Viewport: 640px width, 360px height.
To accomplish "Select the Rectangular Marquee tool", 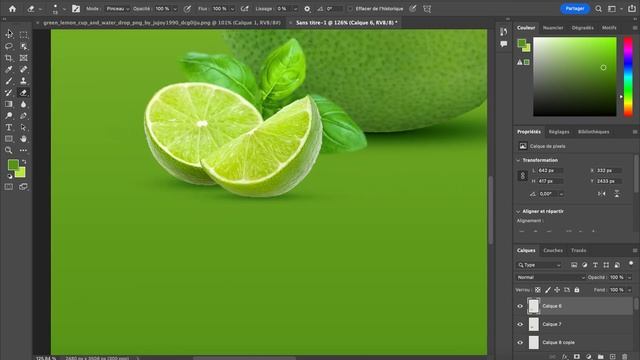I will (x=23, y=34).
